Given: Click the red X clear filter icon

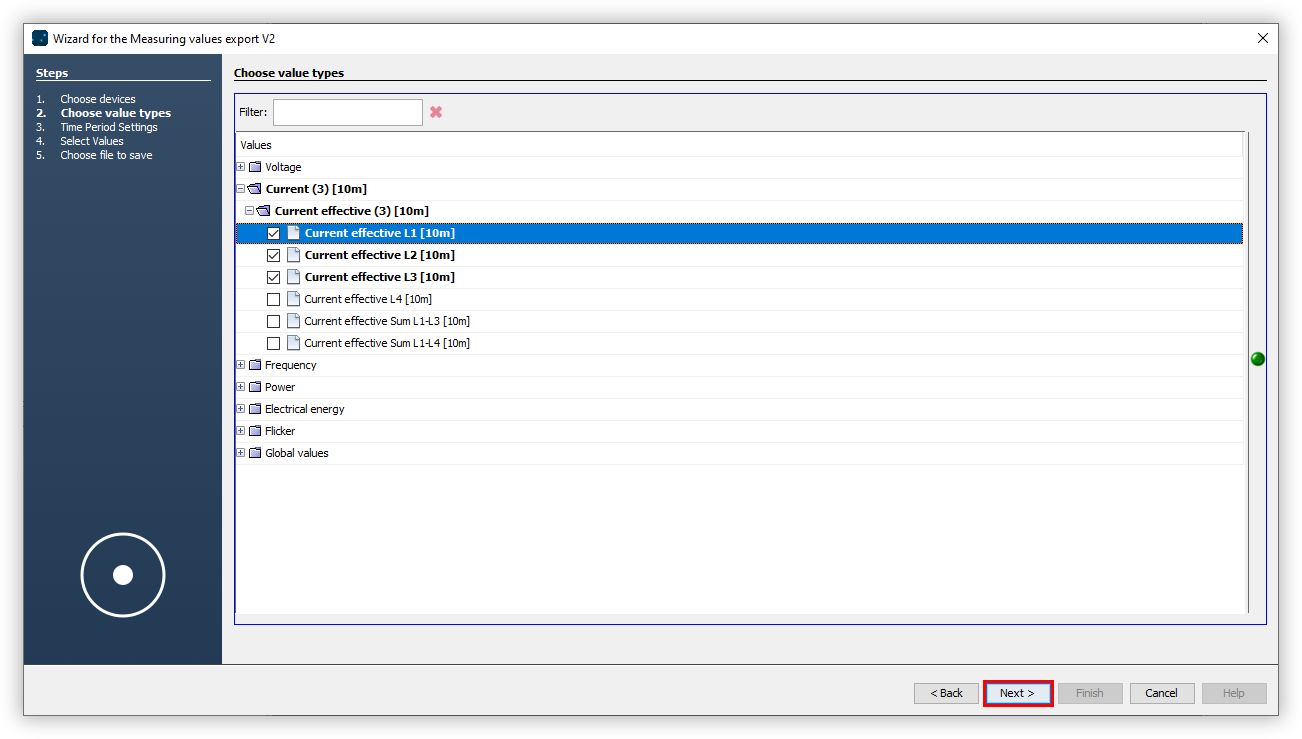Looking at the screenshot, I should pyautogui.click(x=436, y=112).
